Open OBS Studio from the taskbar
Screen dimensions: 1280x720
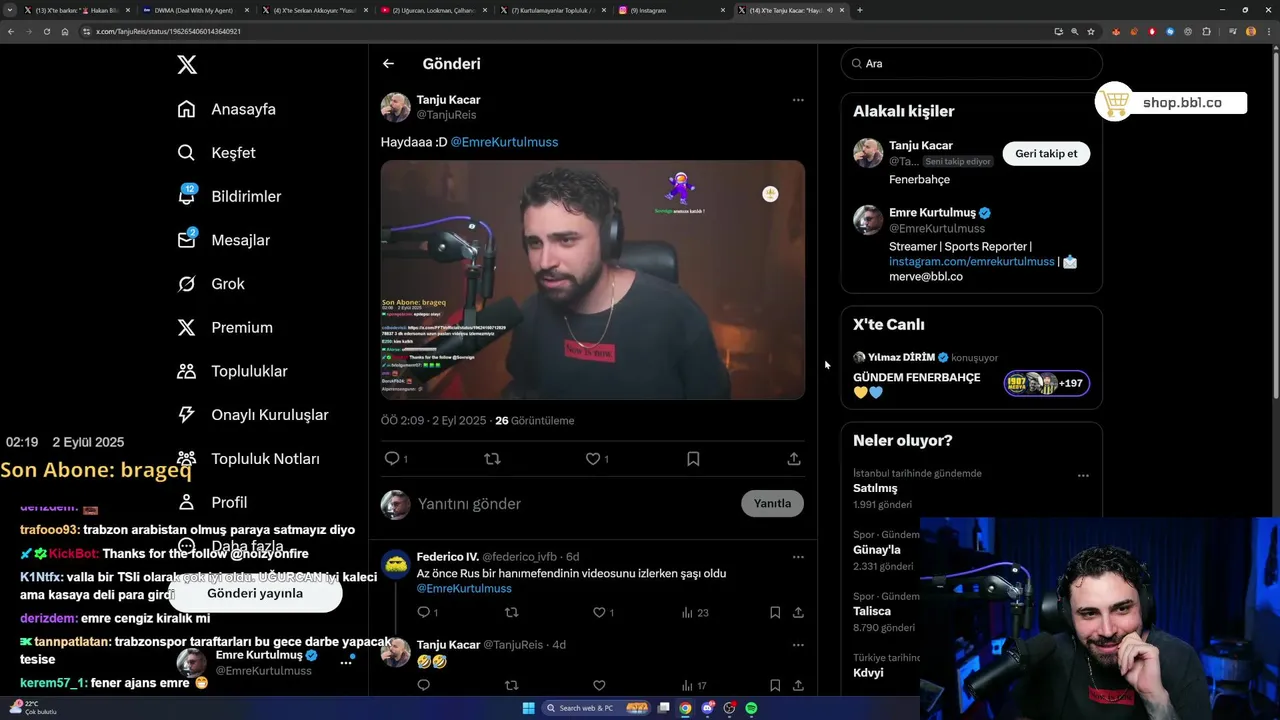pos(729,708)
